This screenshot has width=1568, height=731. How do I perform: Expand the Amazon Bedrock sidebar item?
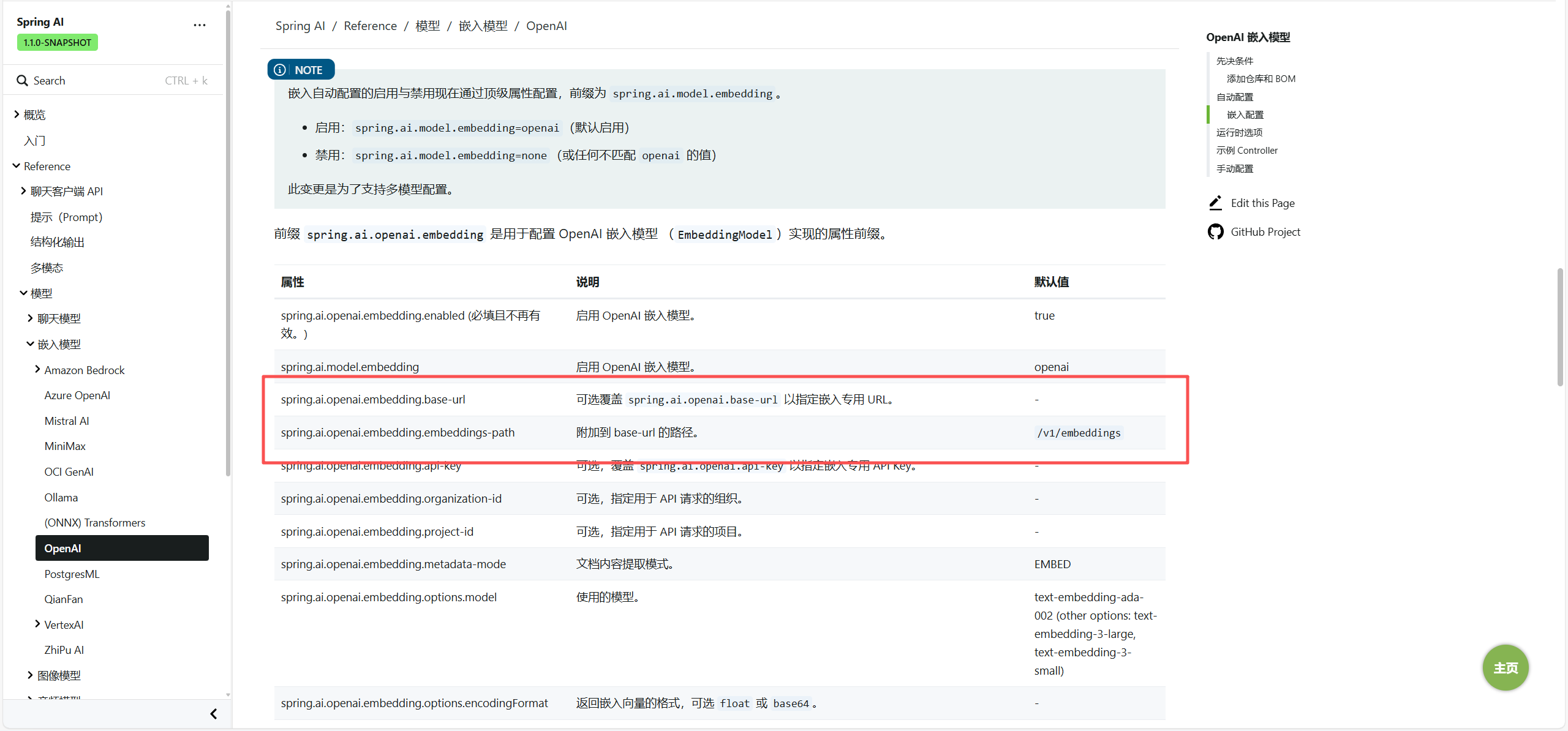[x=37, y=369]
